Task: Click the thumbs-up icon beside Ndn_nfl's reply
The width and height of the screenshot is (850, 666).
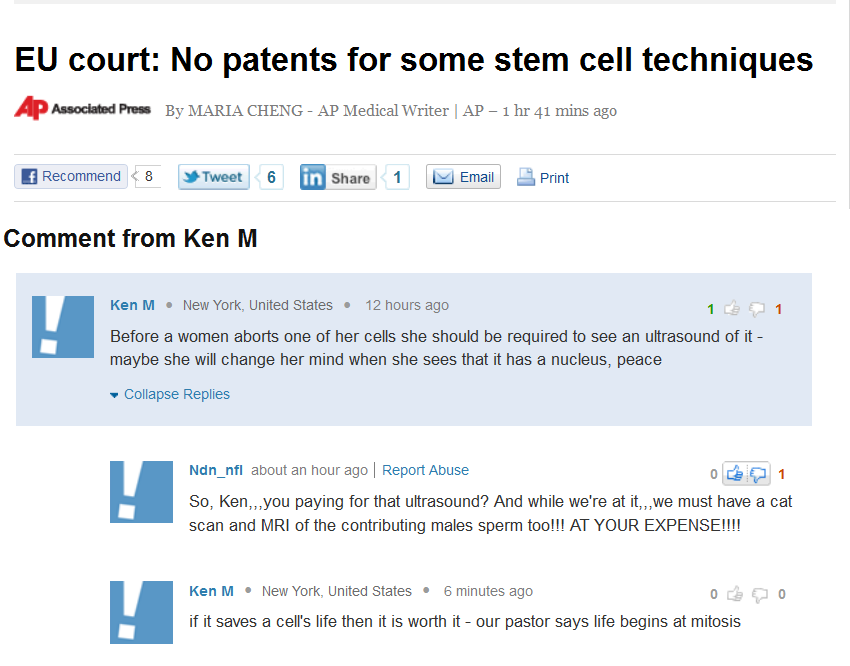Action: [733, 474]
